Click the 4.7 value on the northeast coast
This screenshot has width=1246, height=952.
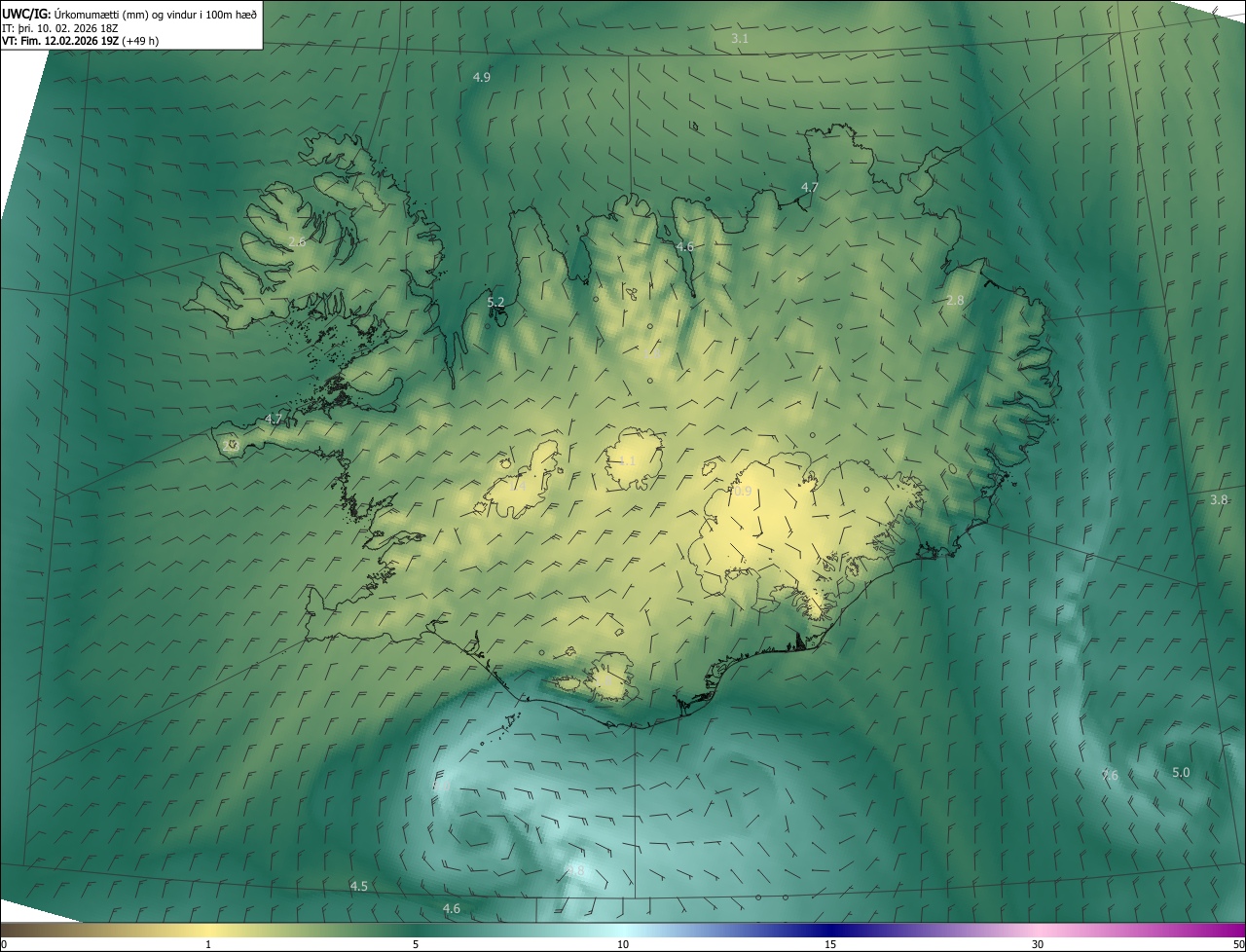[810, 187]
